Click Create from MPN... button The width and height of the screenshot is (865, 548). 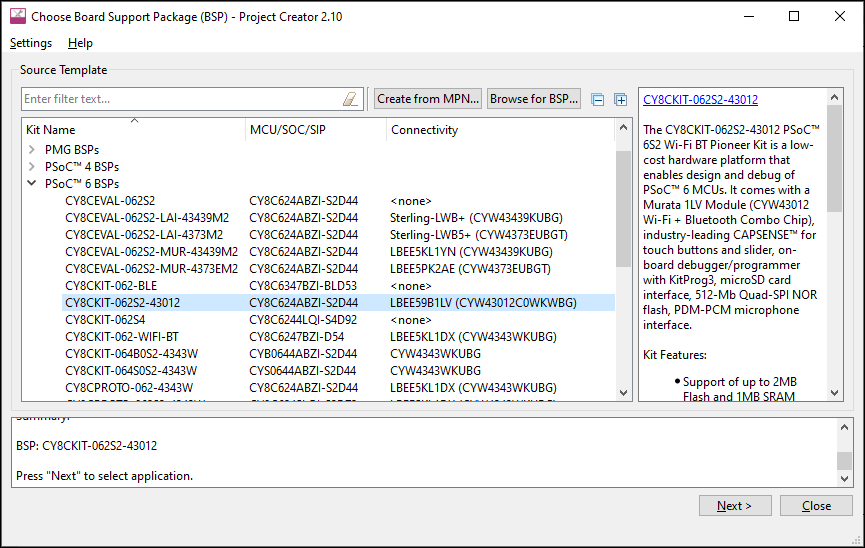pyautogui.click(x=428, y=99)
